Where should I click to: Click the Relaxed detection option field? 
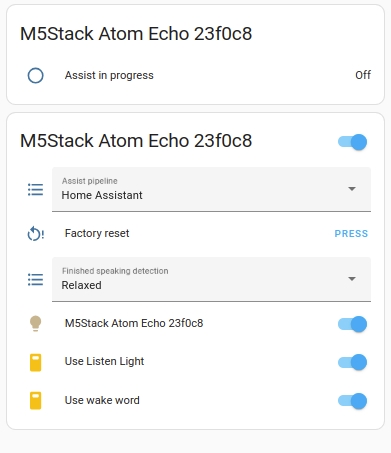point(211,279)
